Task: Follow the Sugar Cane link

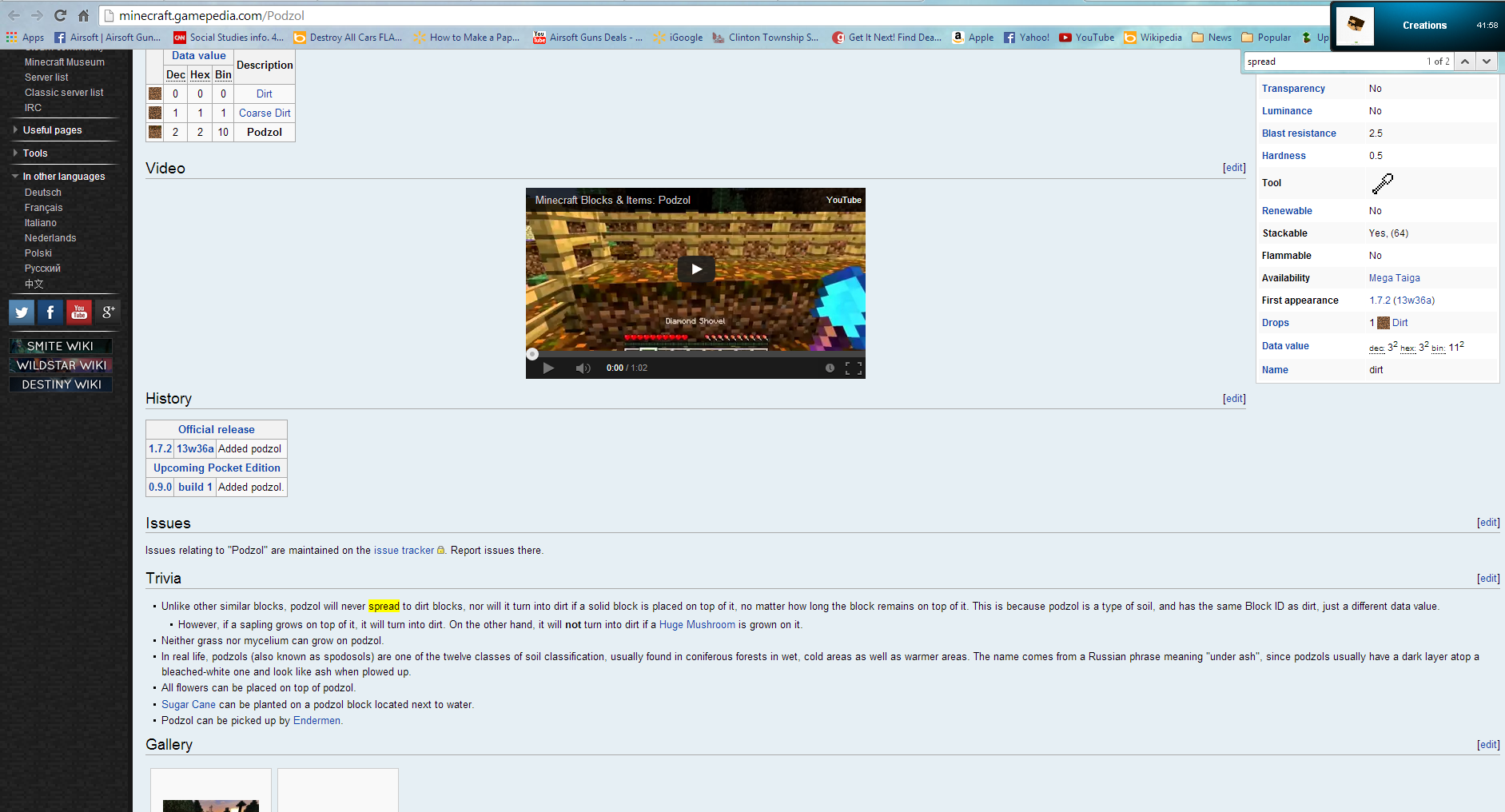Action: [189, 705]
